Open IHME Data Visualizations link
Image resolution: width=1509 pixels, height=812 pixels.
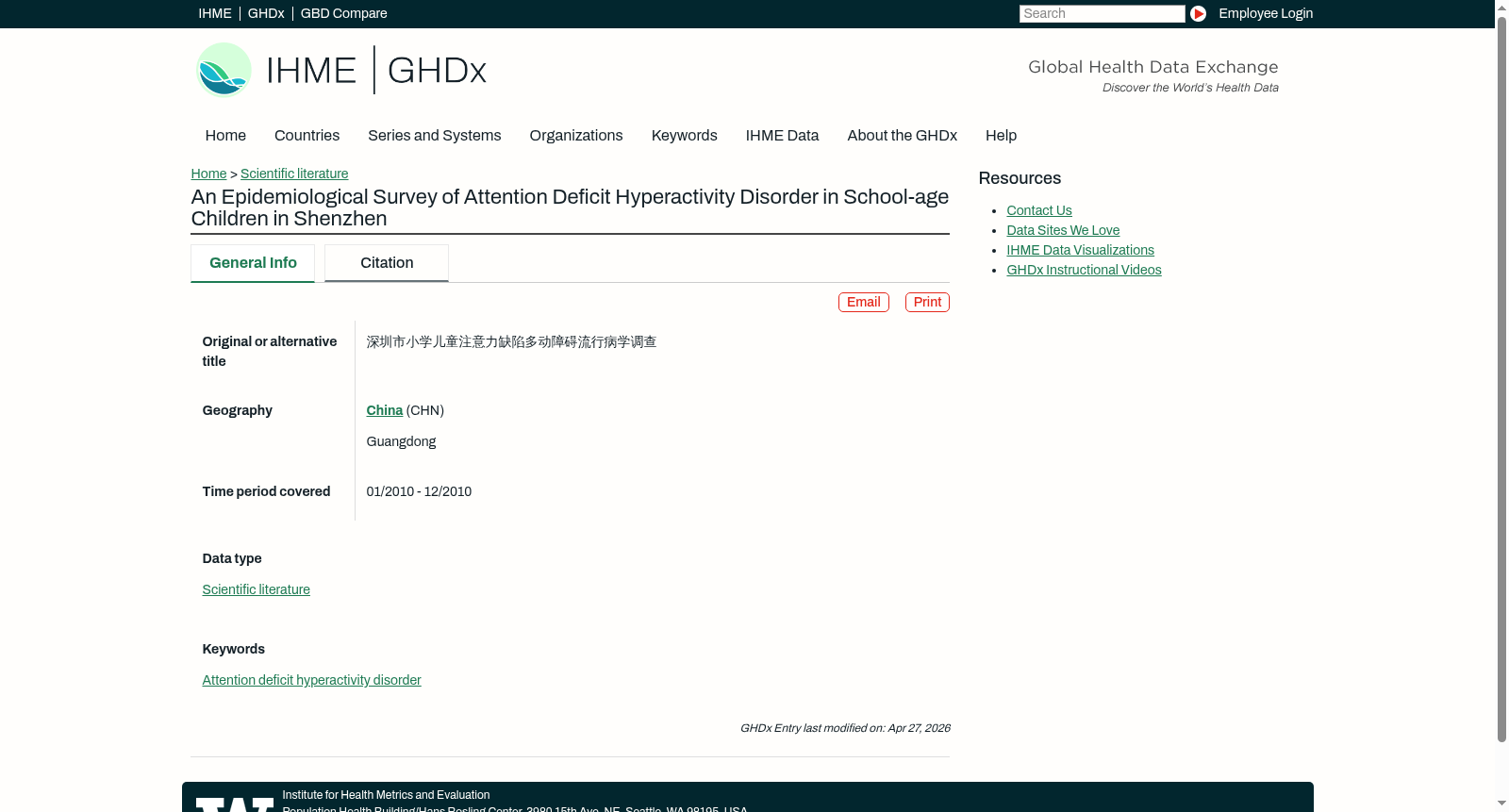(x=1080, y=250)
